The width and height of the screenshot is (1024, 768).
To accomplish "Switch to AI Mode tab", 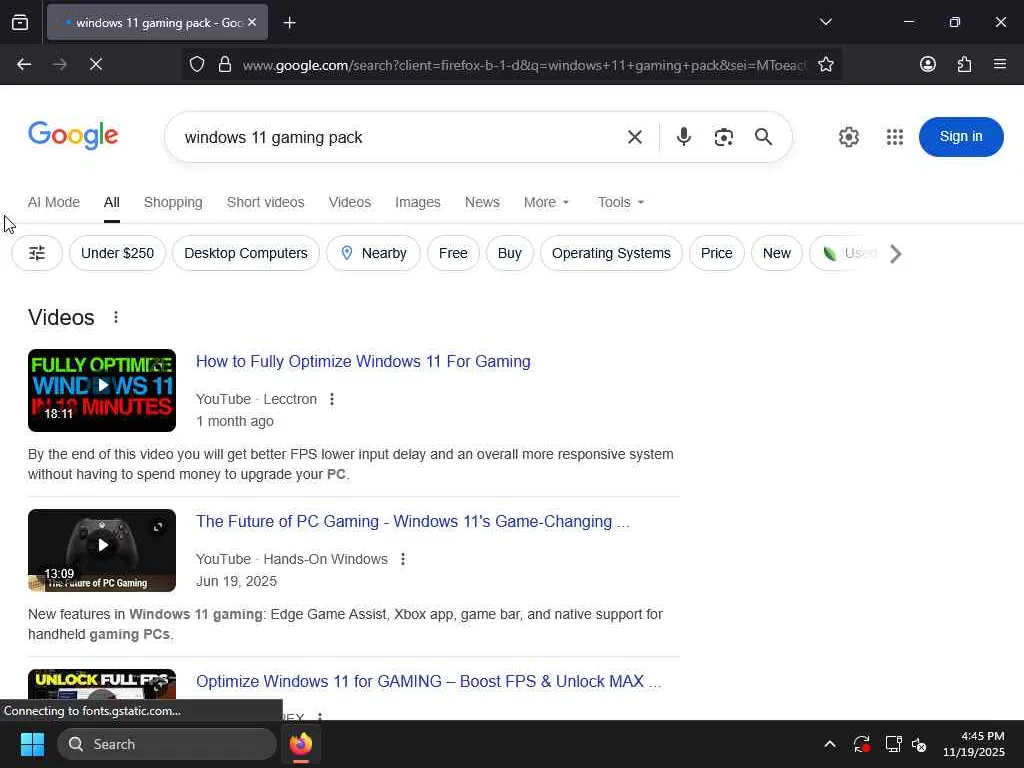I will pos(54,202).
